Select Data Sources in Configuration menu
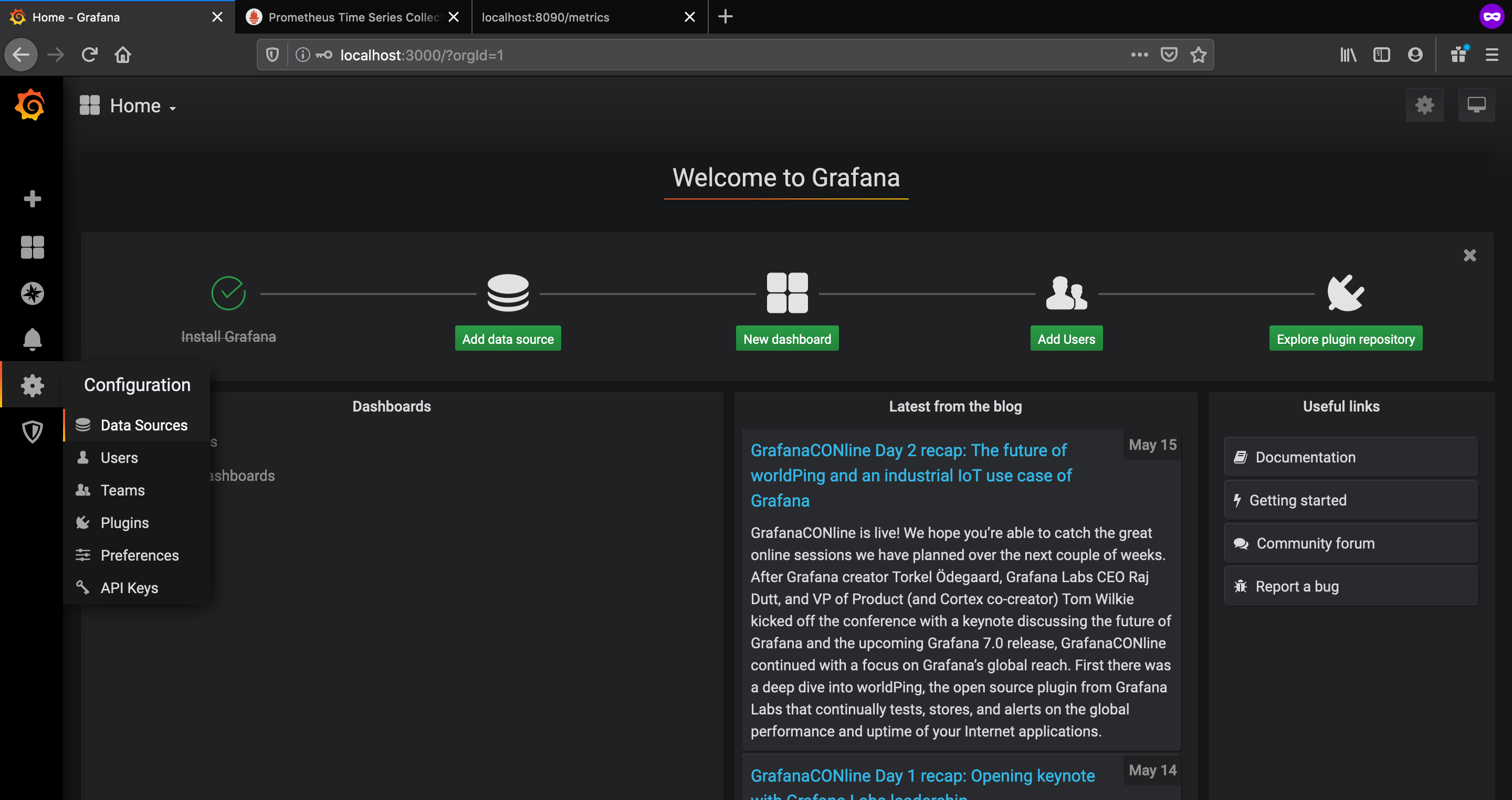 pyautogui.click(x=136, y=425)
